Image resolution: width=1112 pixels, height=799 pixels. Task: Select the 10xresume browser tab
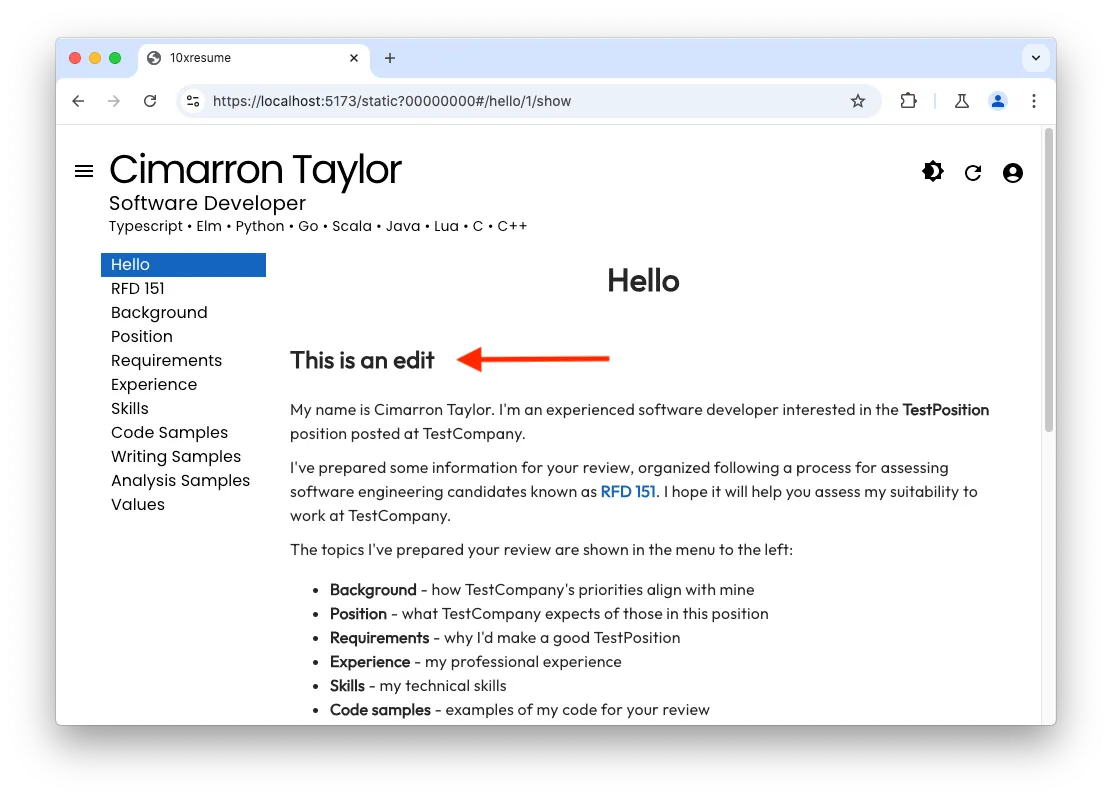pyautogui.click(x=250, y=58)
